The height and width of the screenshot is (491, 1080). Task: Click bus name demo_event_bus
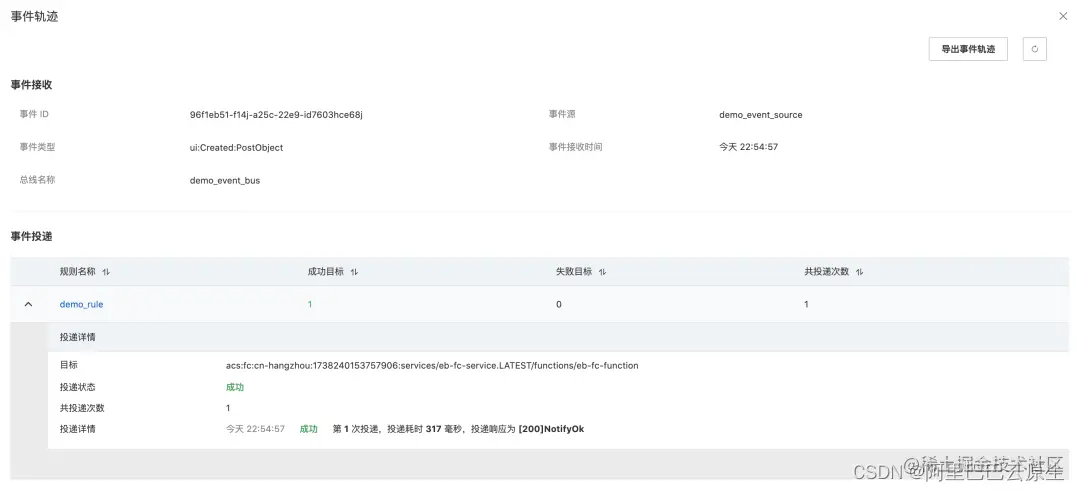tap(225, 180)
